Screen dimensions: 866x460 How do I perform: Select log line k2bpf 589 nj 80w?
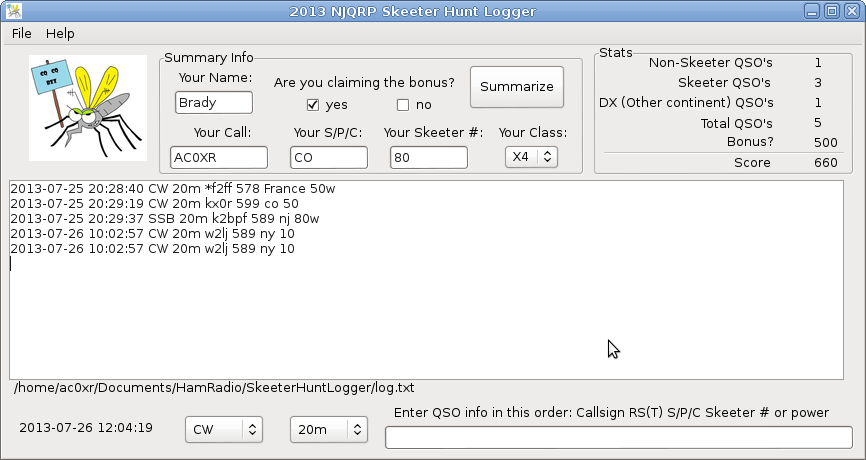165,219
